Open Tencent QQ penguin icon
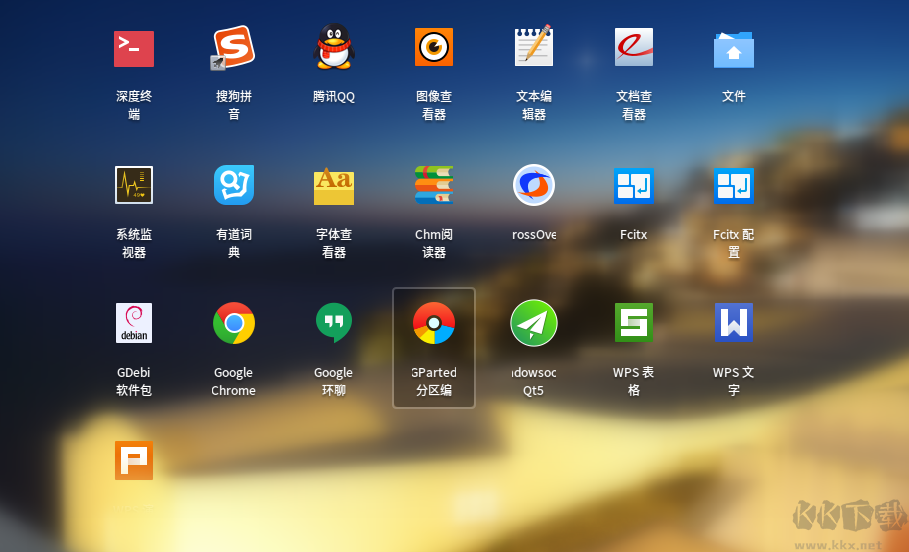 [x=334, y=48]
